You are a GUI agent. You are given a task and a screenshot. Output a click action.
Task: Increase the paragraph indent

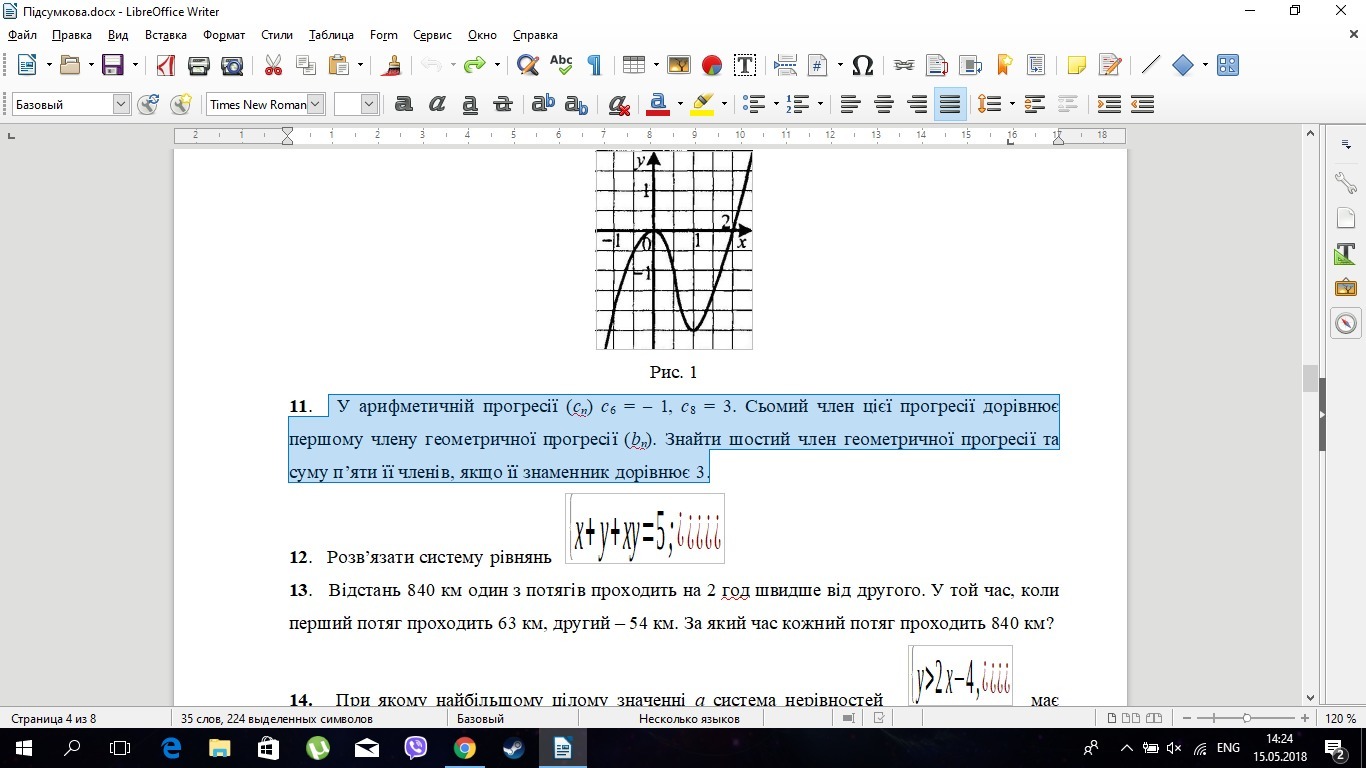coord(1108,104)
